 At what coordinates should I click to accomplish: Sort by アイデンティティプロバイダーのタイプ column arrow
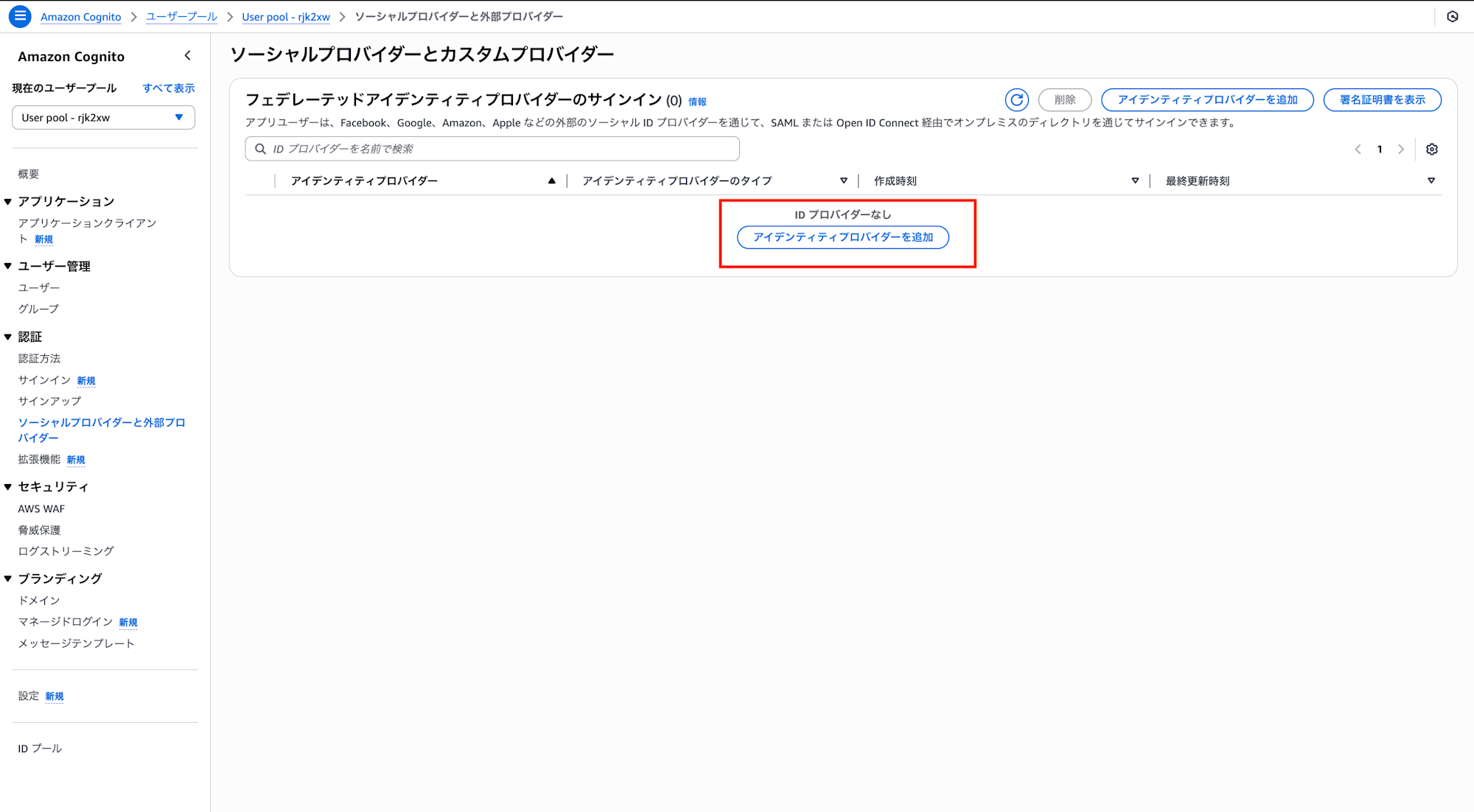point(844,181)
